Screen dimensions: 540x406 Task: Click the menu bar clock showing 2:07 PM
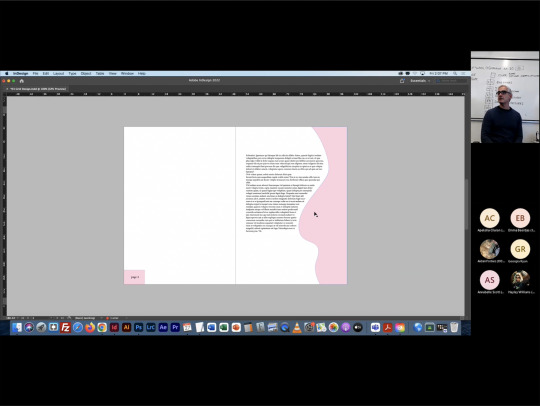438,73
